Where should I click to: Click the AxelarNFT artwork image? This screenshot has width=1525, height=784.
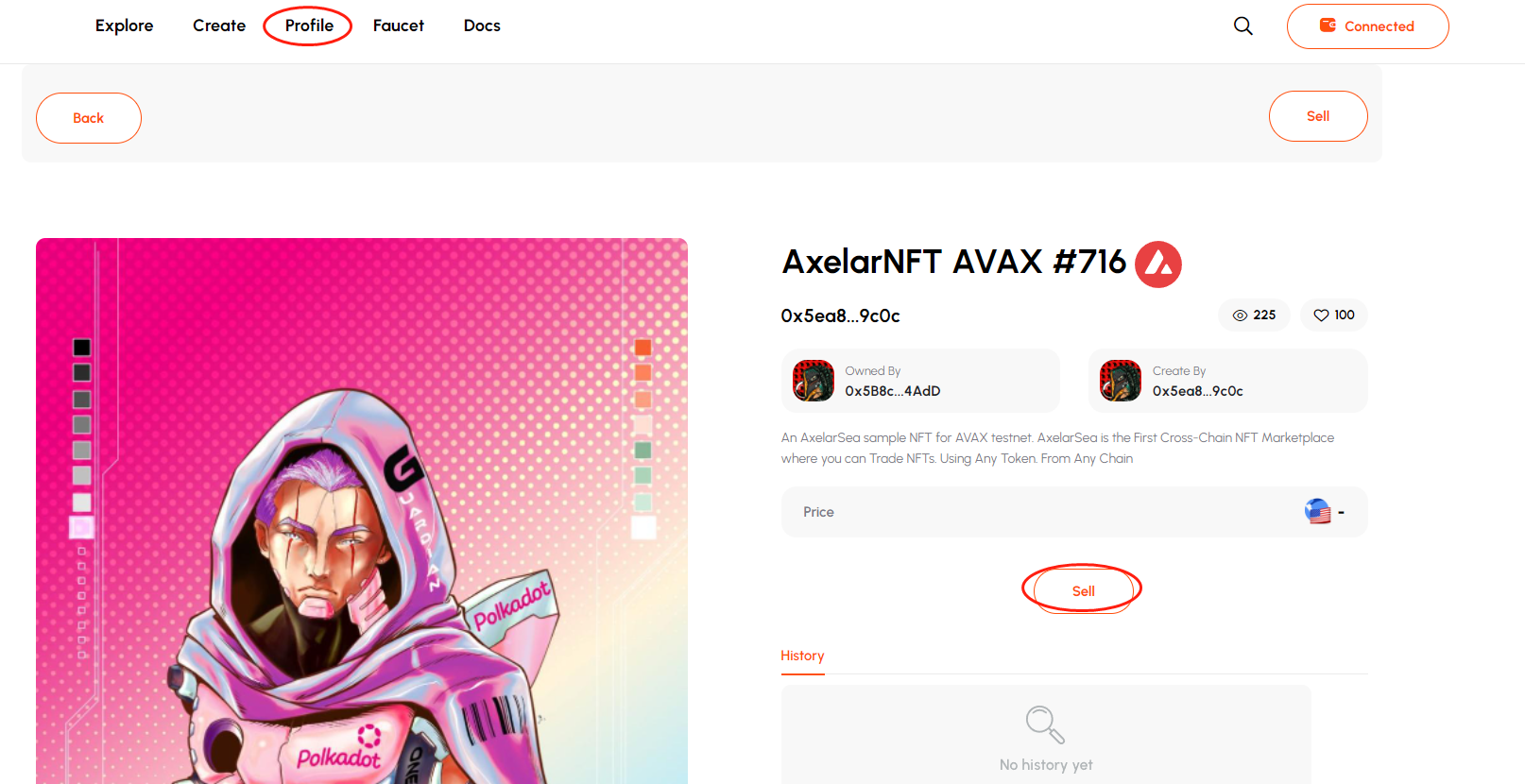coord(362,511)
